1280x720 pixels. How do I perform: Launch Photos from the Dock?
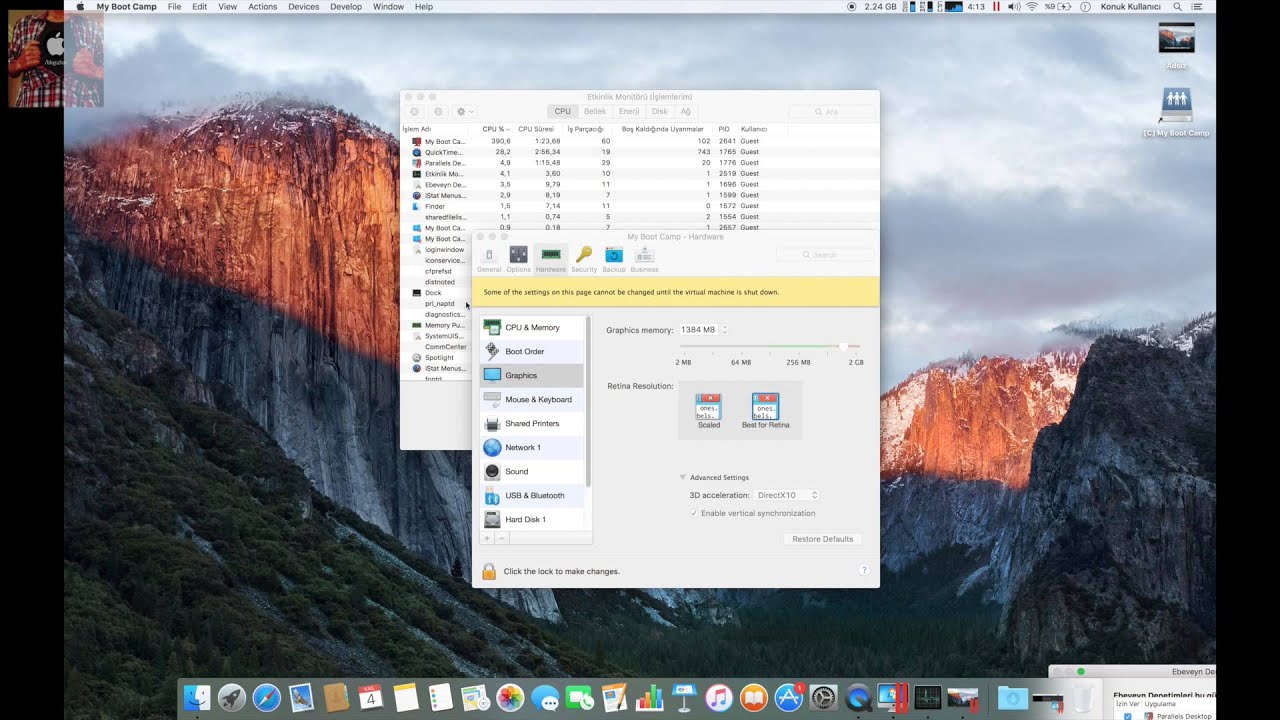510,697
